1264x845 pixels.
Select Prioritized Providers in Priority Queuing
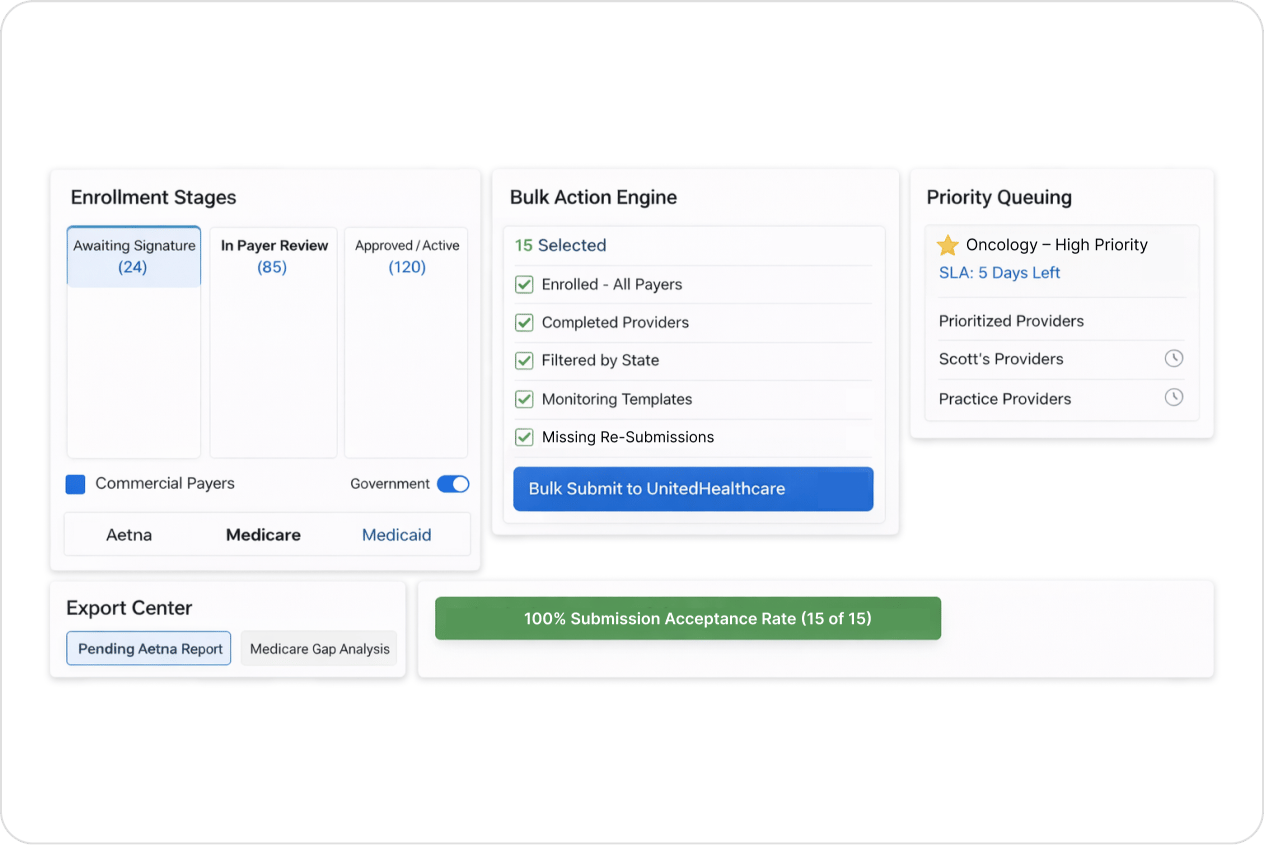(x=1011, y=320)
